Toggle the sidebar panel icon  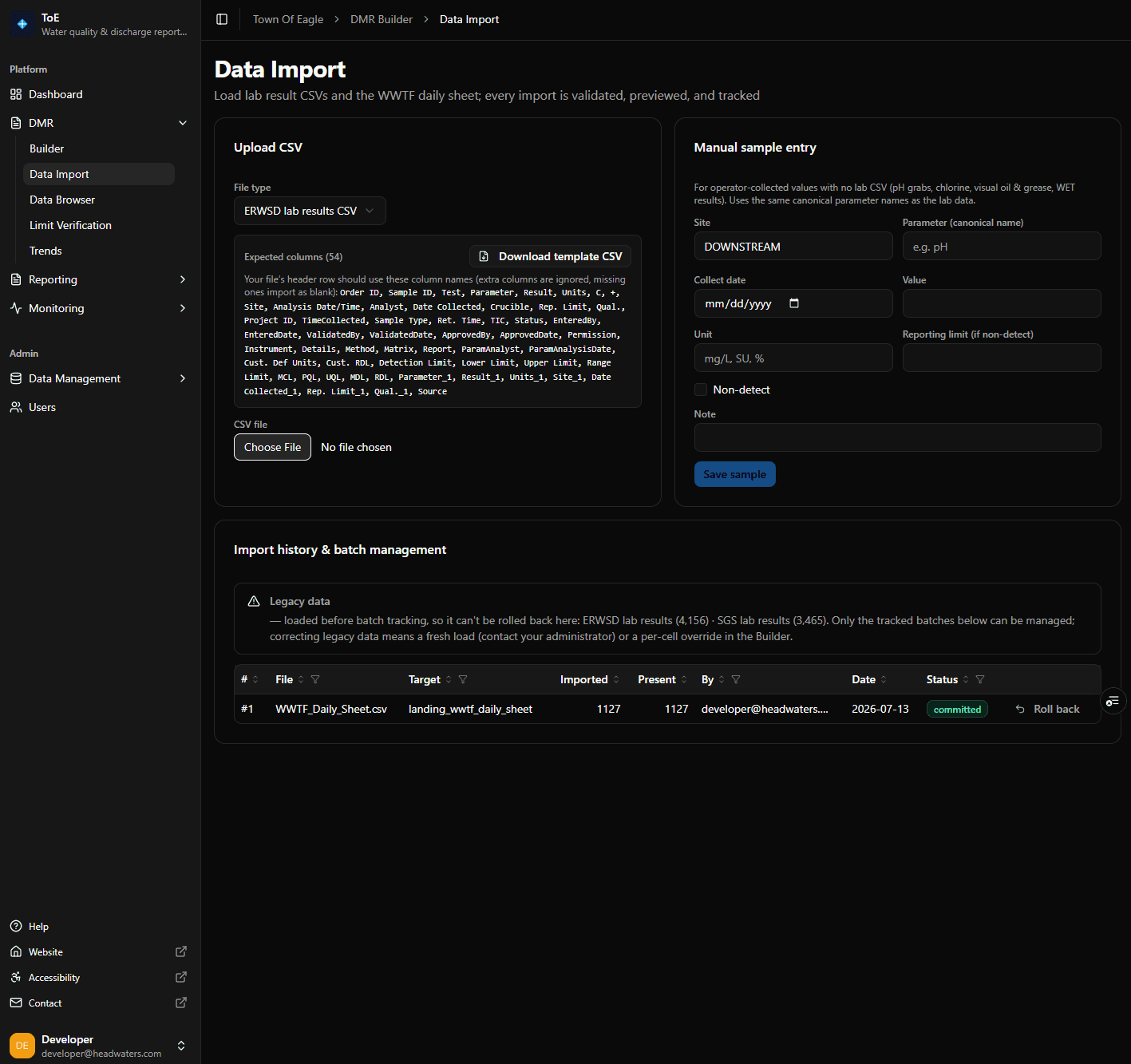click(222, 19)
